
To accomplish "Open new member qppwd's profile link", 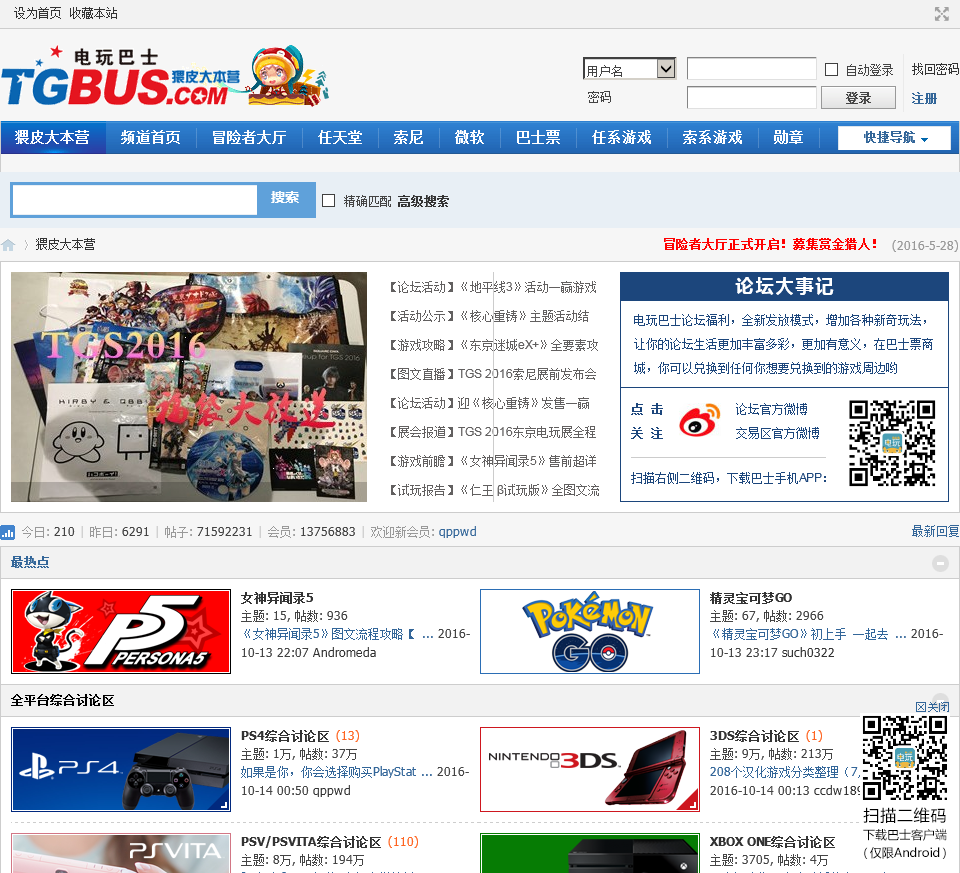I will (457, 531).
